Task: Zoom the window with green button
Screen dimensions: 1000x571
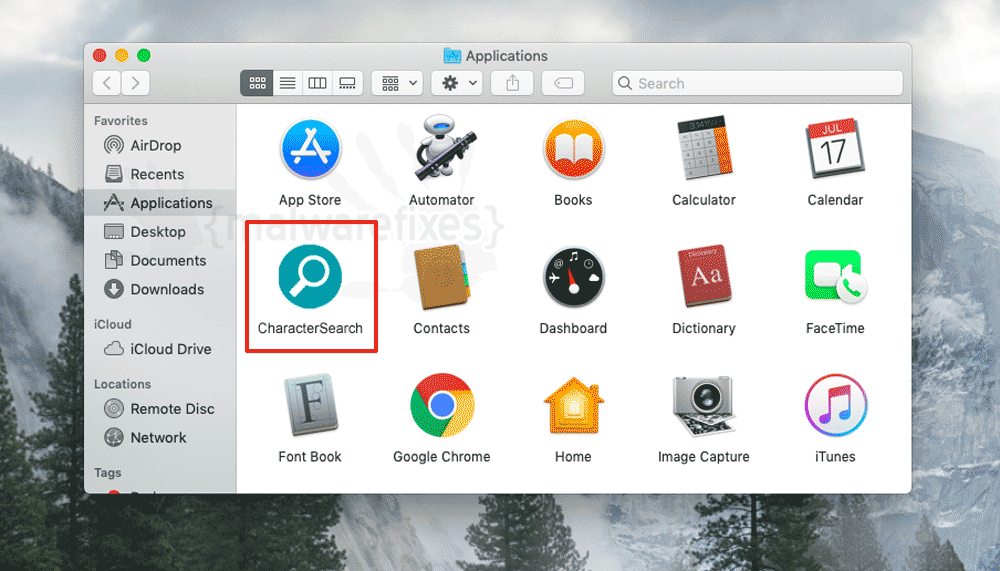Action: (x=144, y=56)
